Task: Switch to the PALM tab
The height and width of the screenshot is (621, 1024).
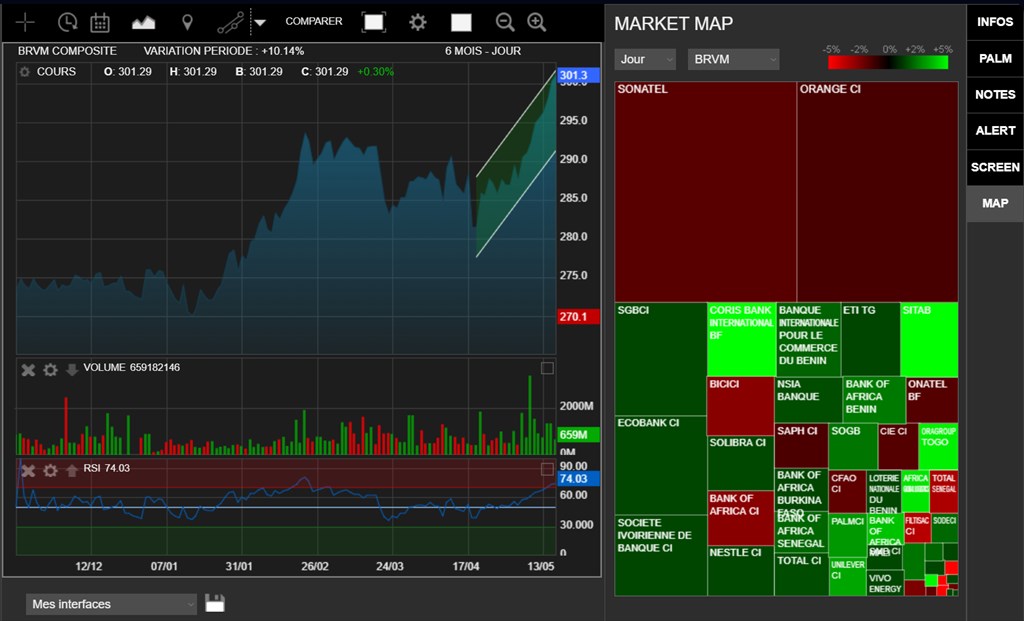Action: (995, 59)
